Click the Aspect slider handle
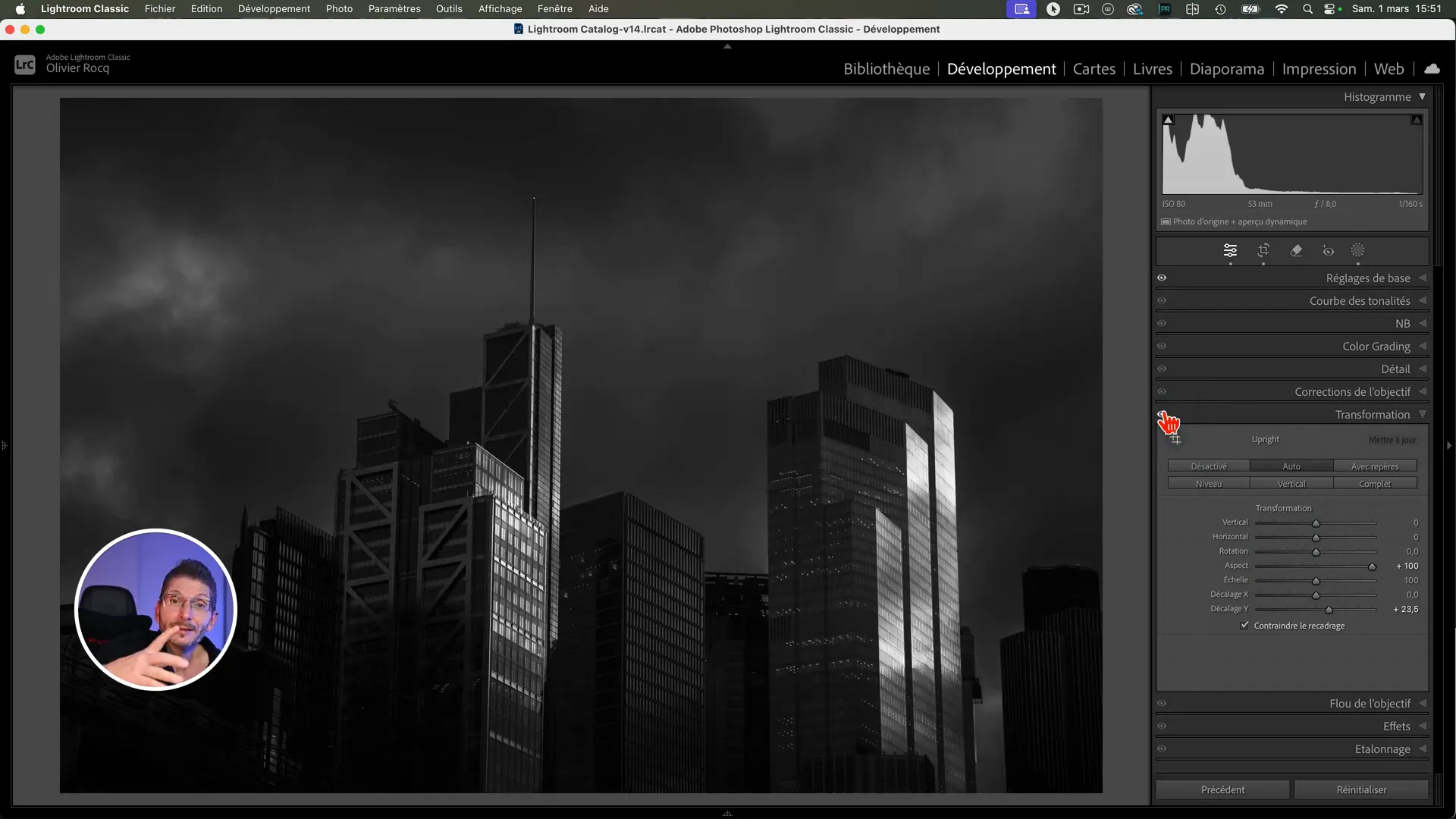The image size is (1456, 819). click(x=1372, y=566)
